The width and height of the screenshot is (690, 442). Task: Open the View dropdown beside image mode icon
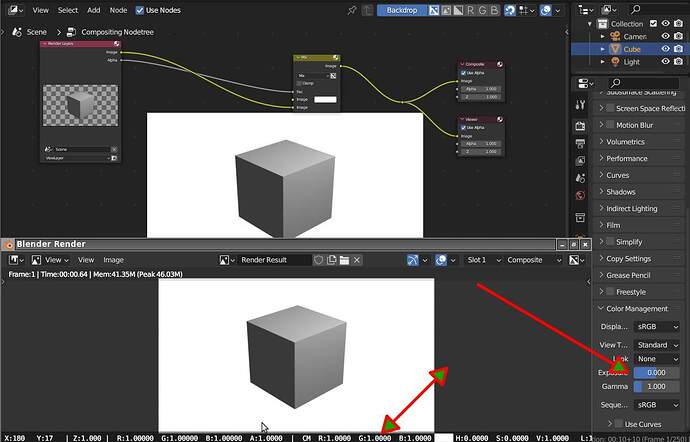coord(57,260)
